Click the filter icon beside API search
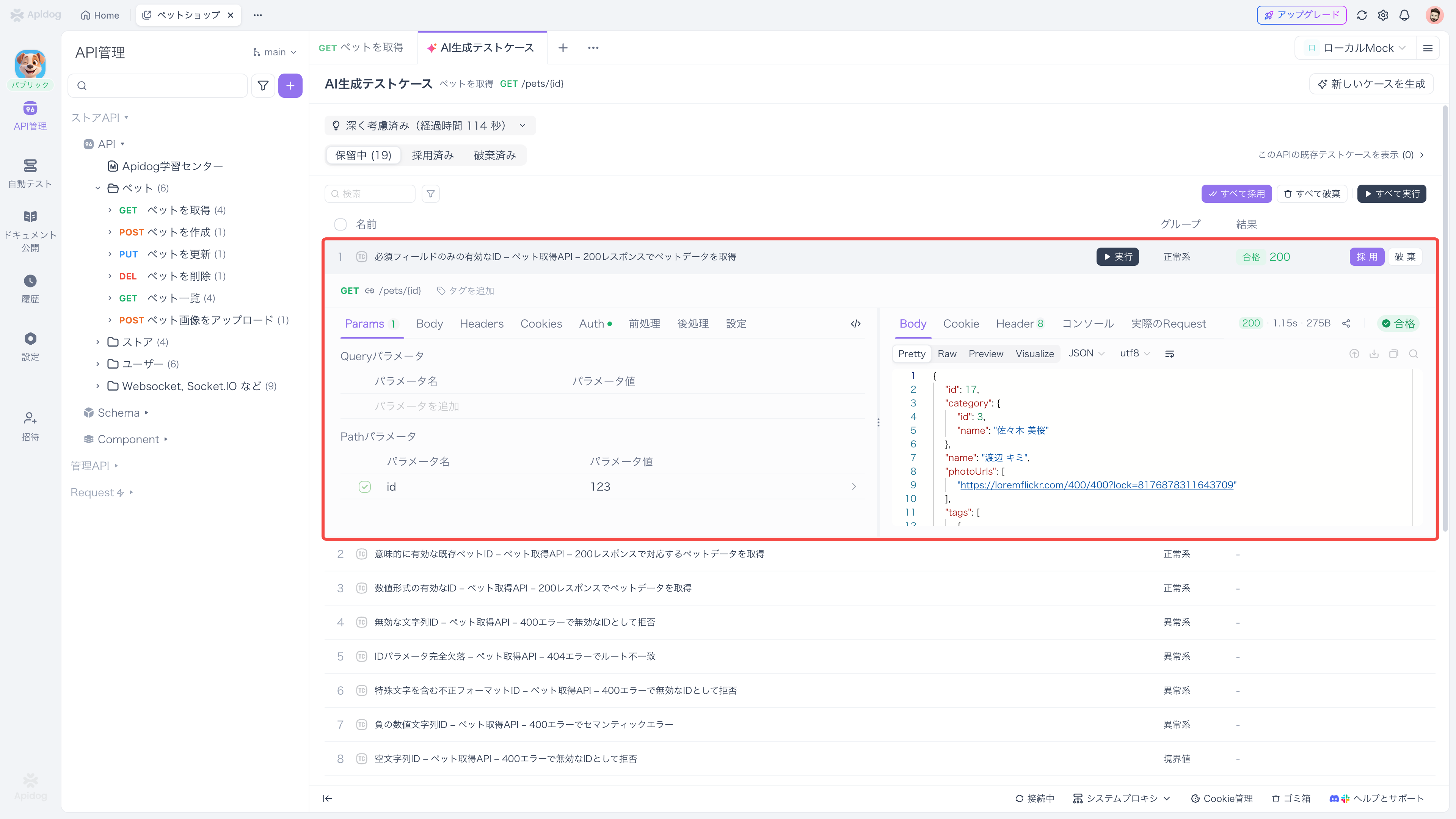The image size is (1456, 819). click(263, 85)
